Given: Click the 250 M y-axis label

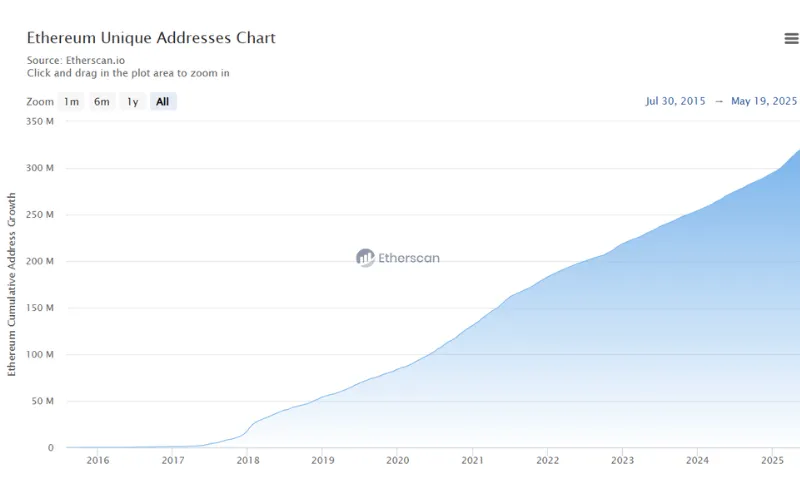Looking at the screenshot, I should tap(40, 215).
